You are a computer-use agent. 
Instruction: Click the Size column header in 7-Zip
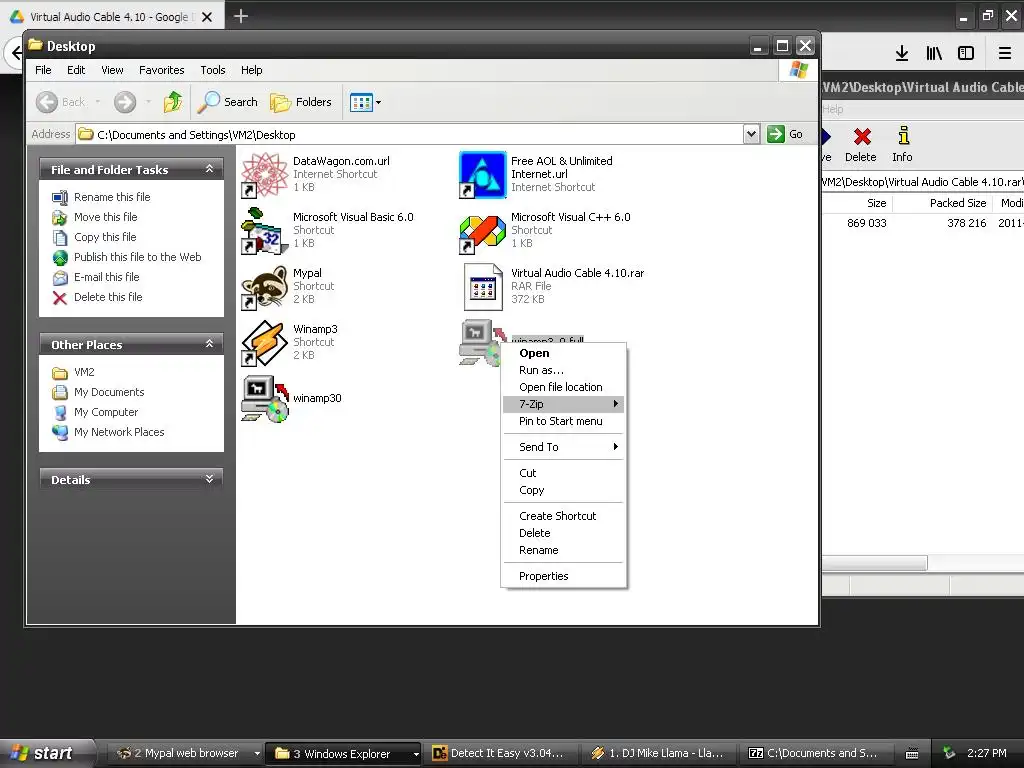[x=857, y=203]
